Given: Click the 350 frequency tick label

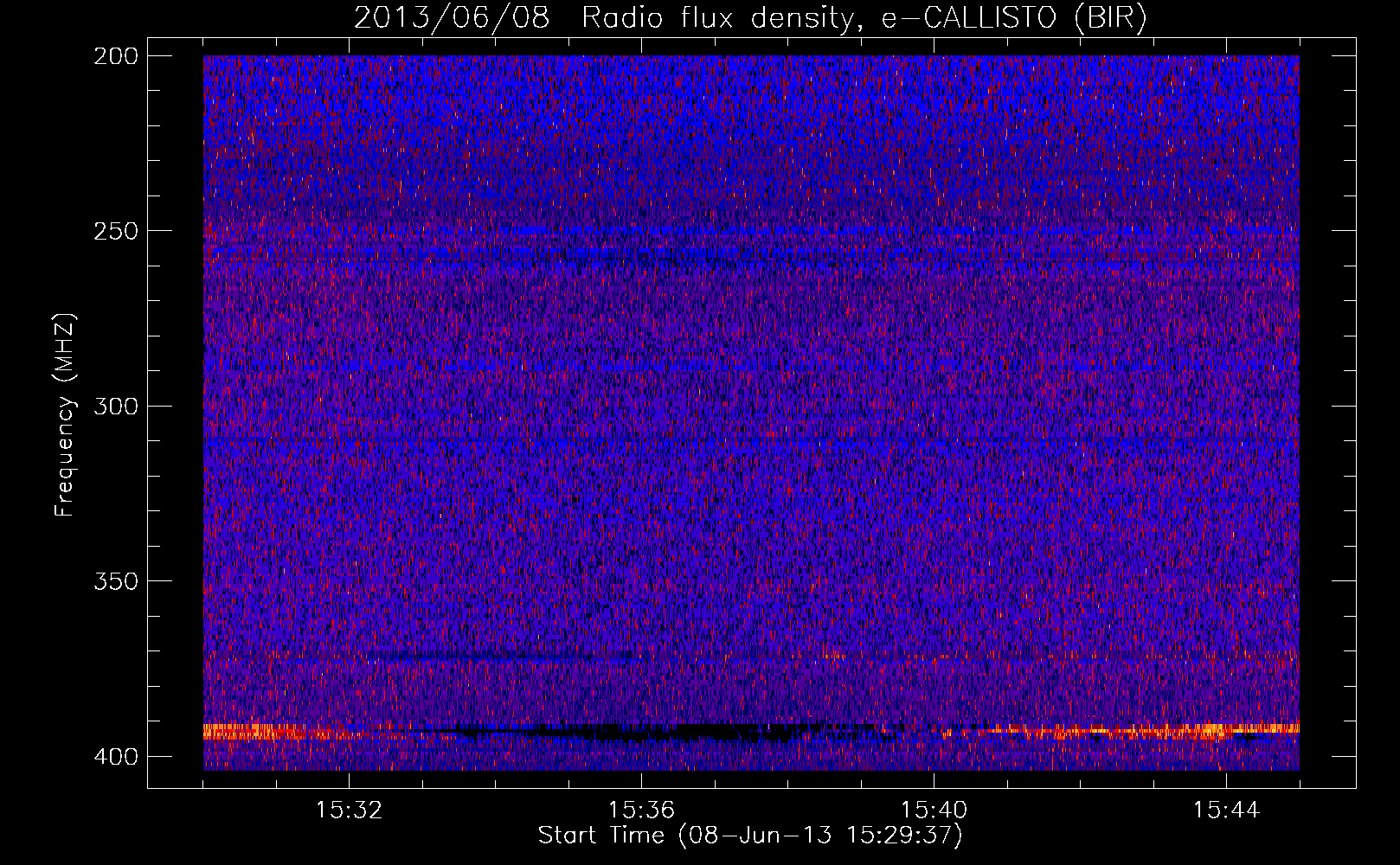Looking at the screenshot, I should click(115, 581).
